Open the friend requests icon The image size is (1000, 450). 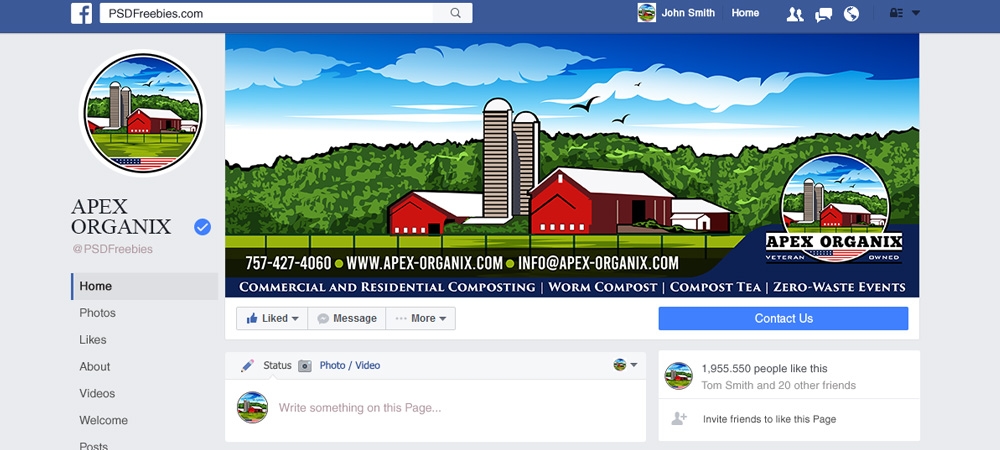(795, 14)
